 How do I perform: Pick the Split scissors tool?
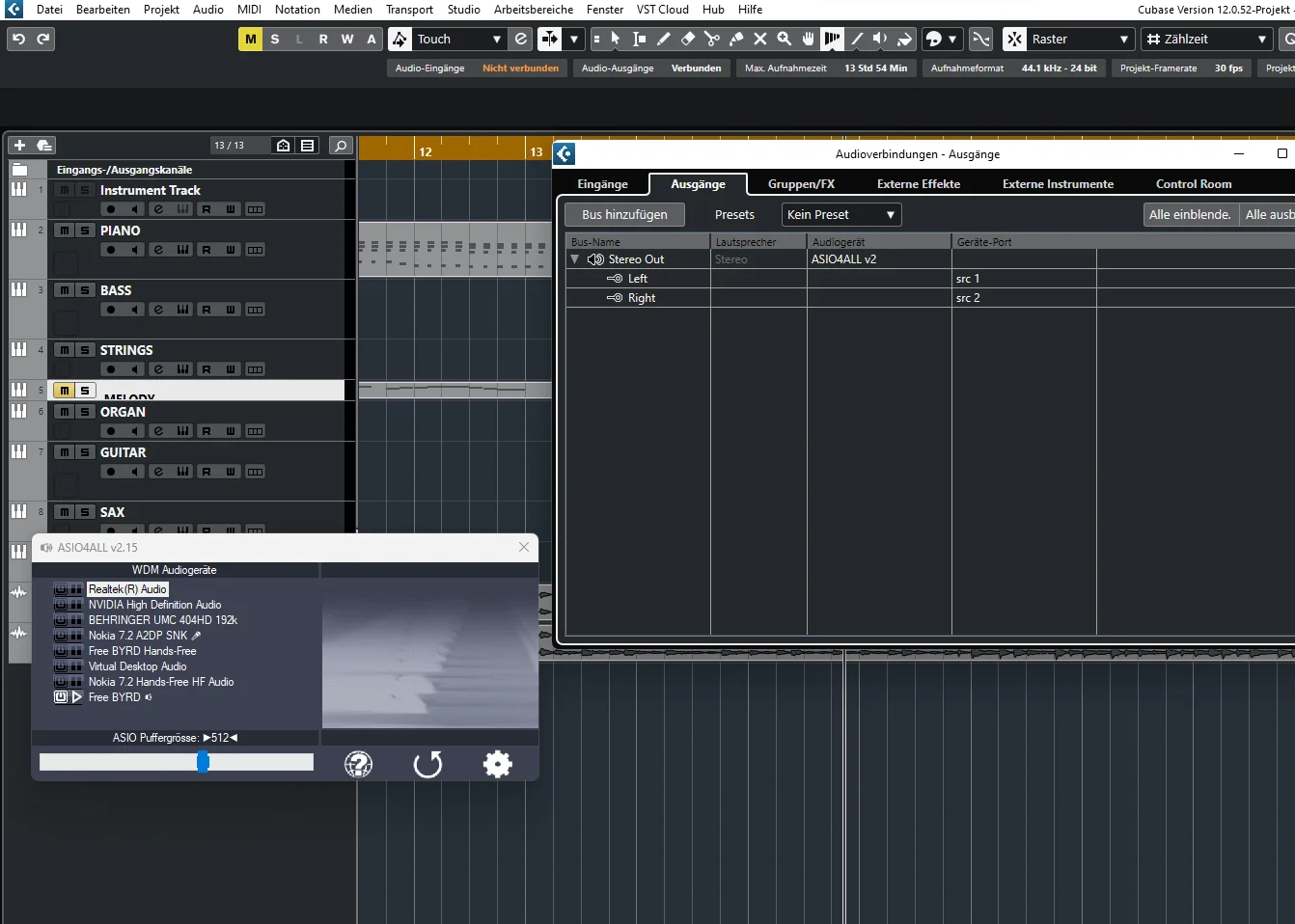712,39
